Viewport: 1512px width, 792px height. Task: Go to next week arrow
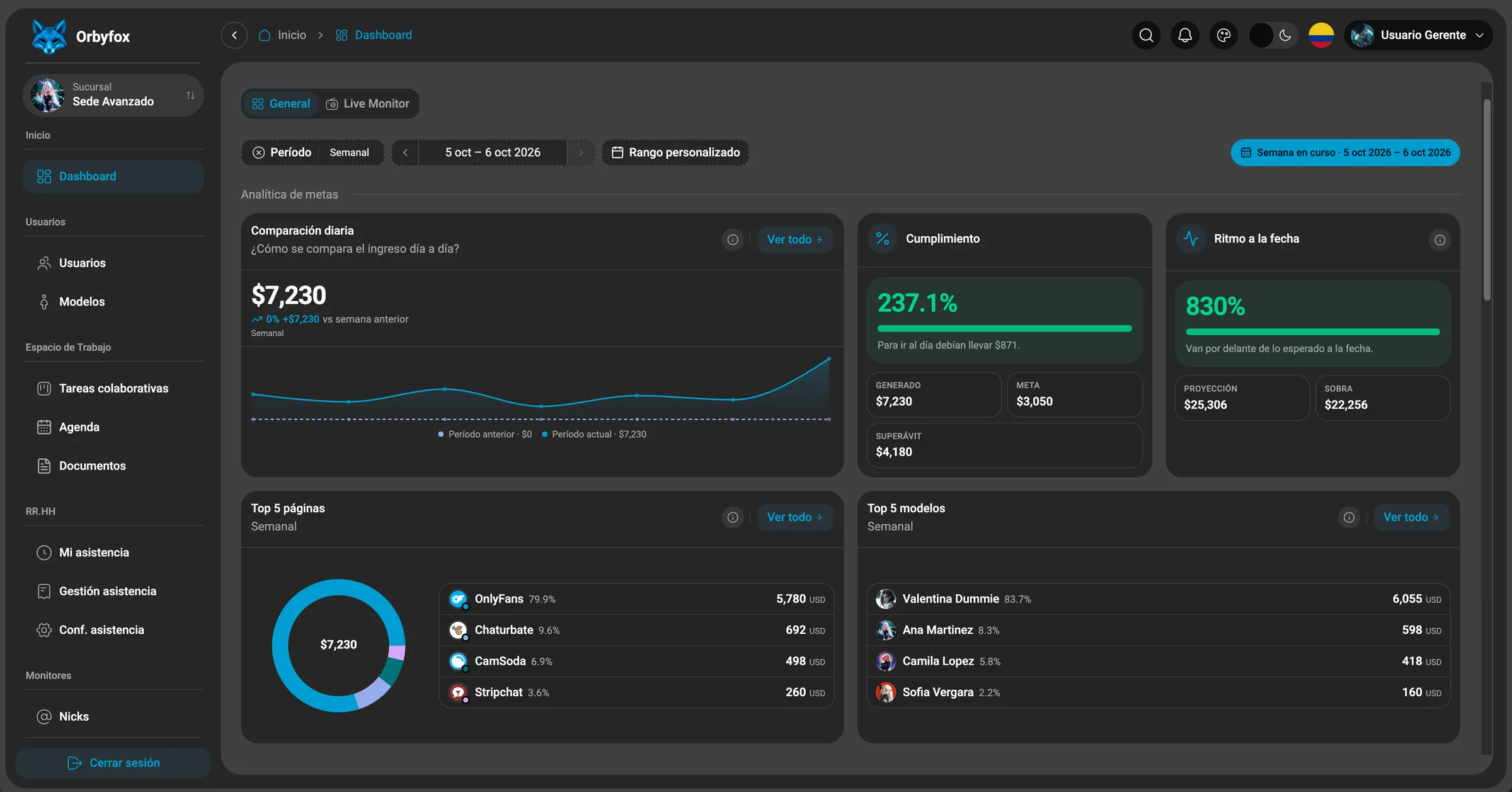tap(581, 152)
